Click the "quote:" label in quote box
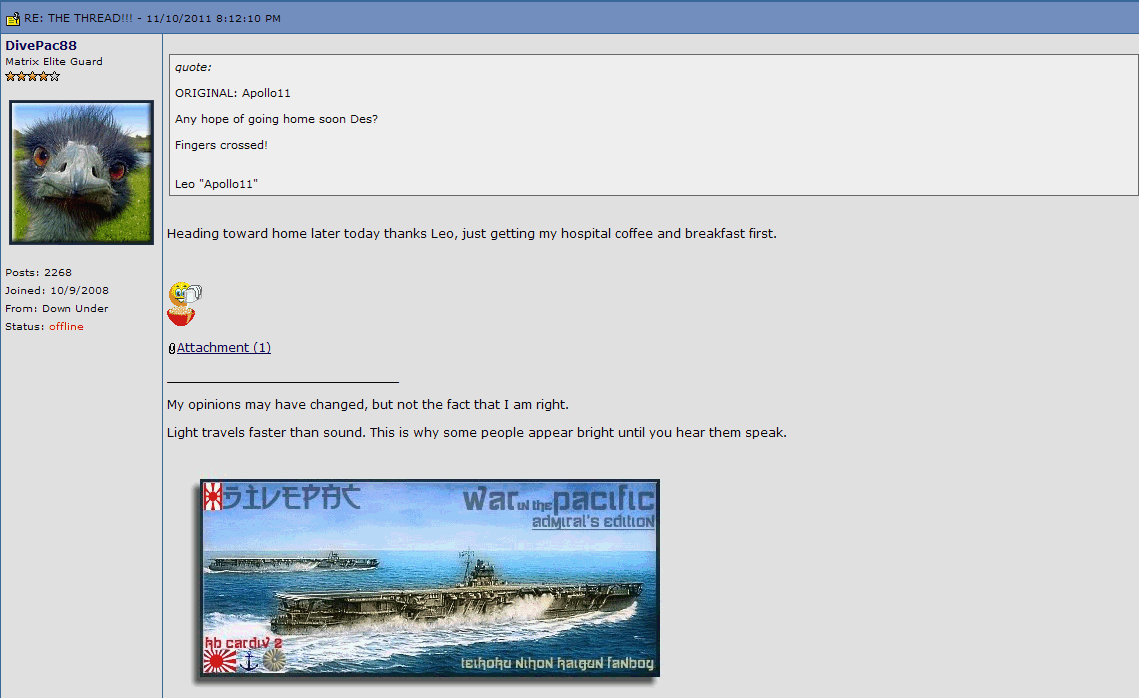 click(193, 67)
